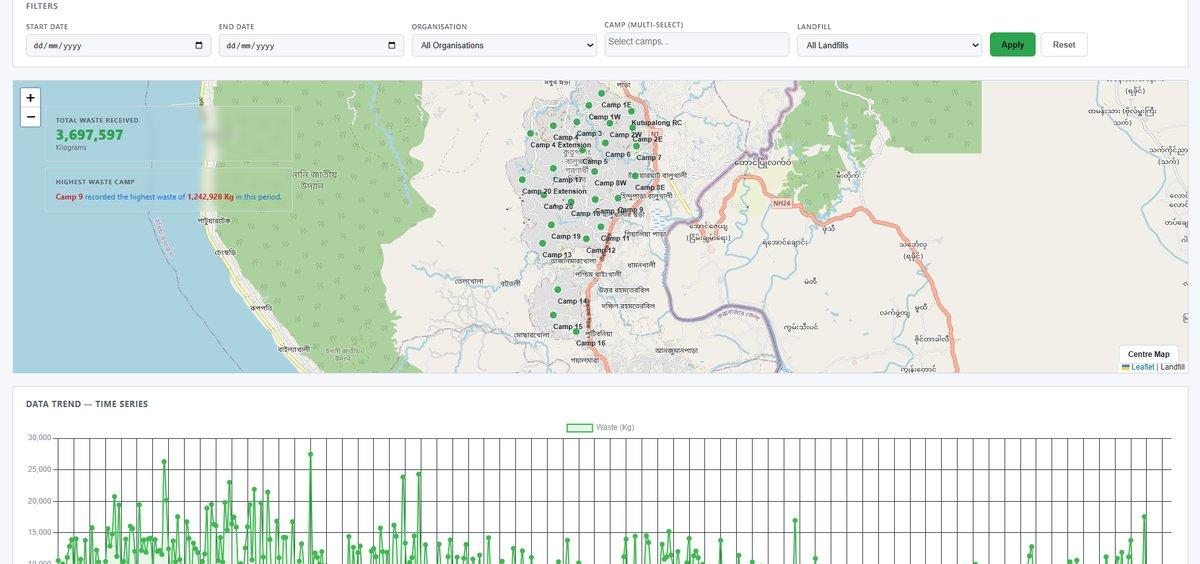Image resolution: width=1200 pixels, height=564 pixels.
Task: Click the End Date input field
Action: pos(311,45)
